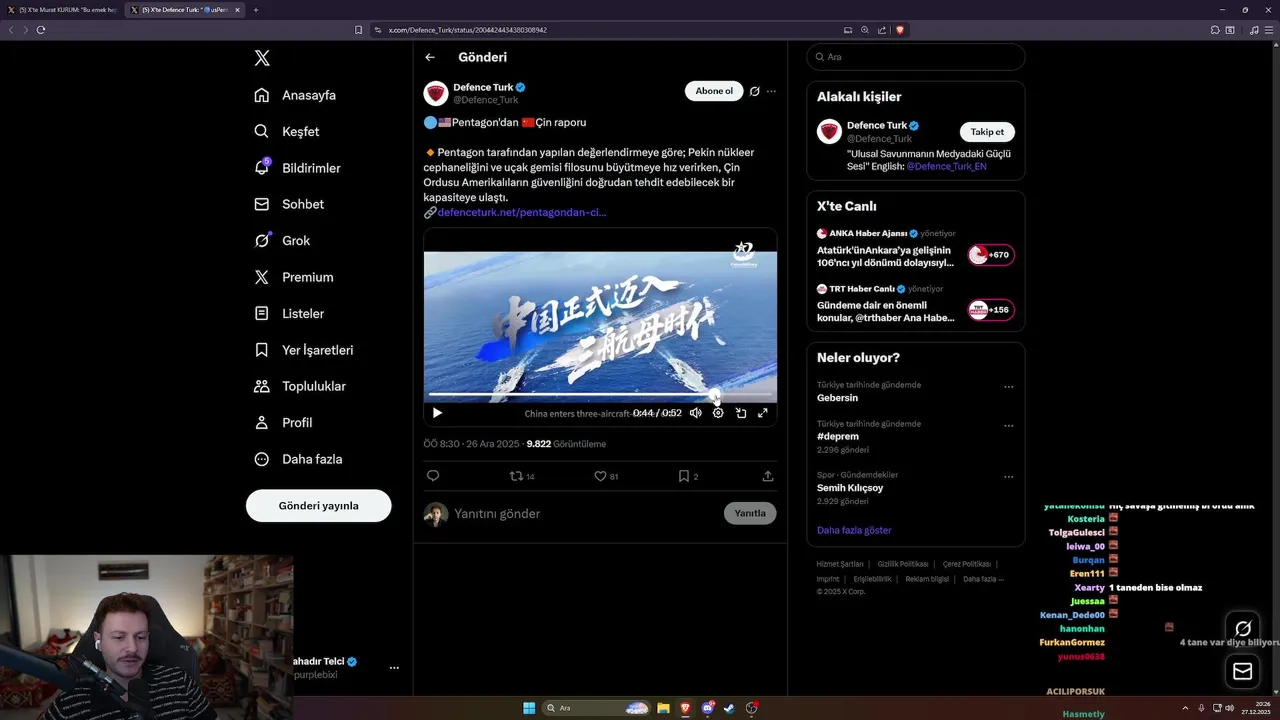Open the floating messages envelope button

pyautogui.click(x=1243, y=671)
